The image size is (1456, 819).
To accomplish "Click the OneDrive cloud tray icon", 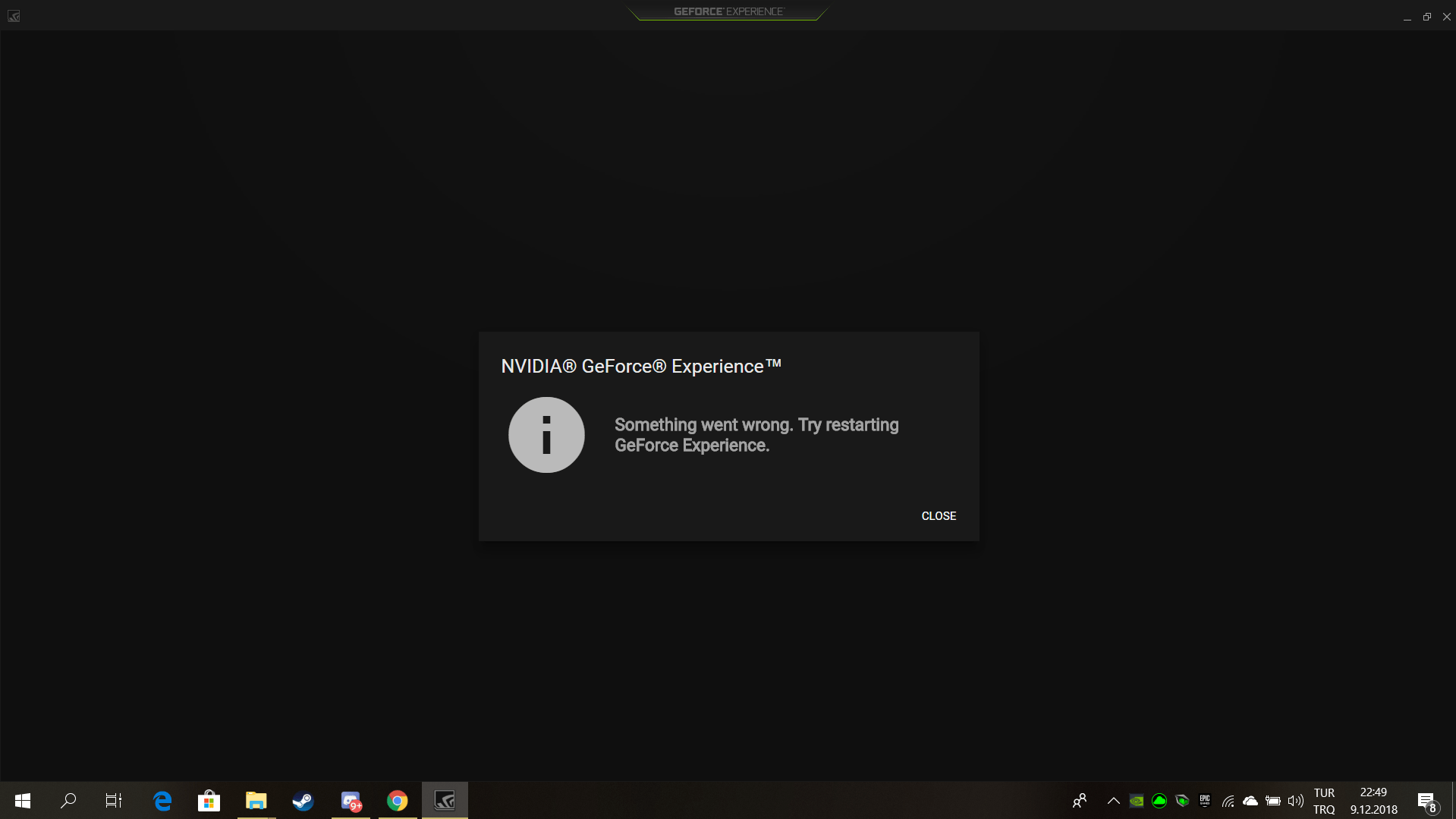I will pyautogui.click(x=1250, y=801).
